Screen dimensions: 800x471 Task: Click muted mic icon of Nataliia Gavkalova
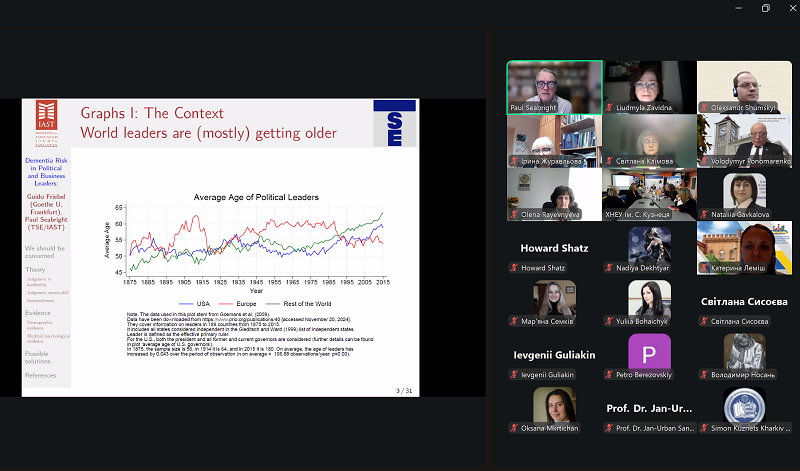pos(706,214)
